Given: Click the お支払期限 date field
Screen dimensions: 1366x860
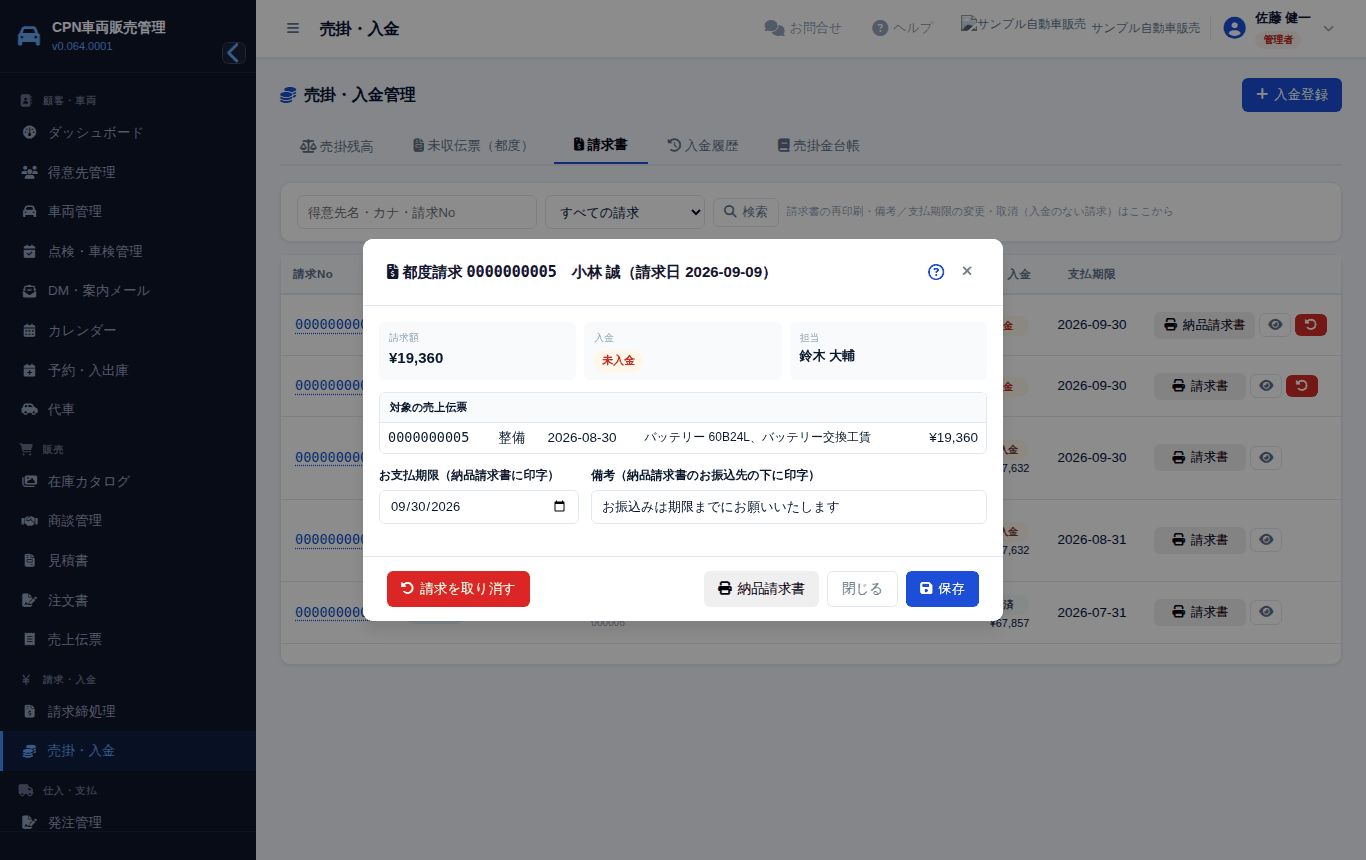Looking at the screenshot, I should pos(479,506).
